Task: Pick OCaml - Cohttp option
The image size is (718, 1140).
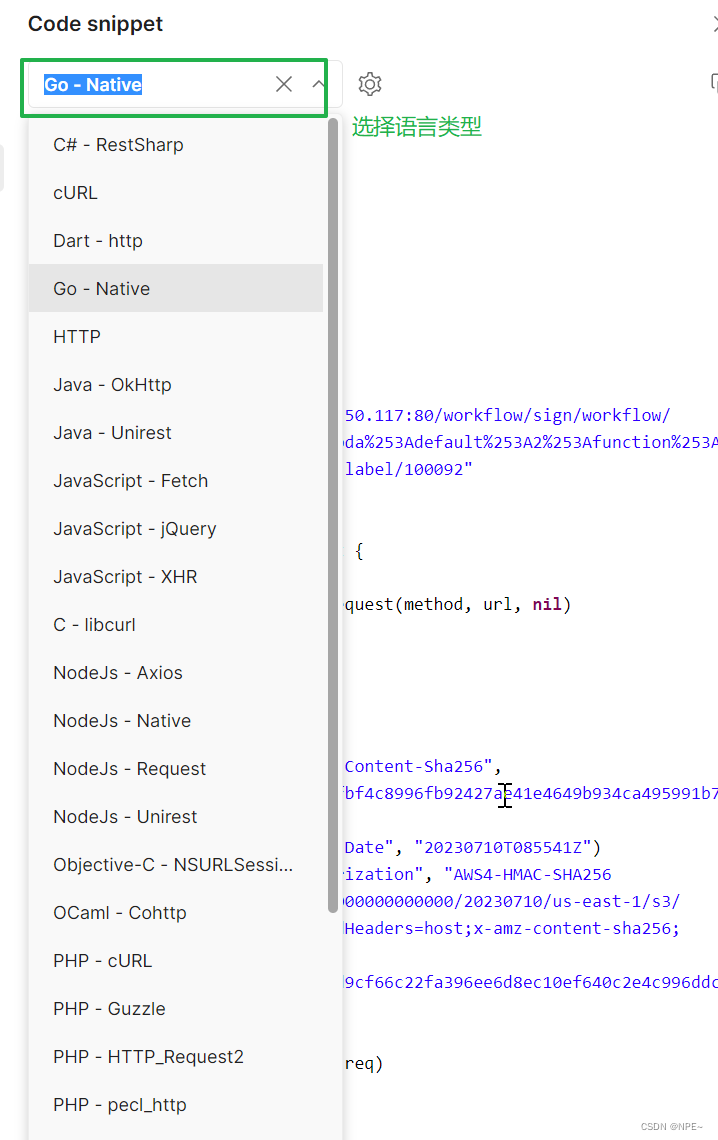Action: tap(176, 912)
